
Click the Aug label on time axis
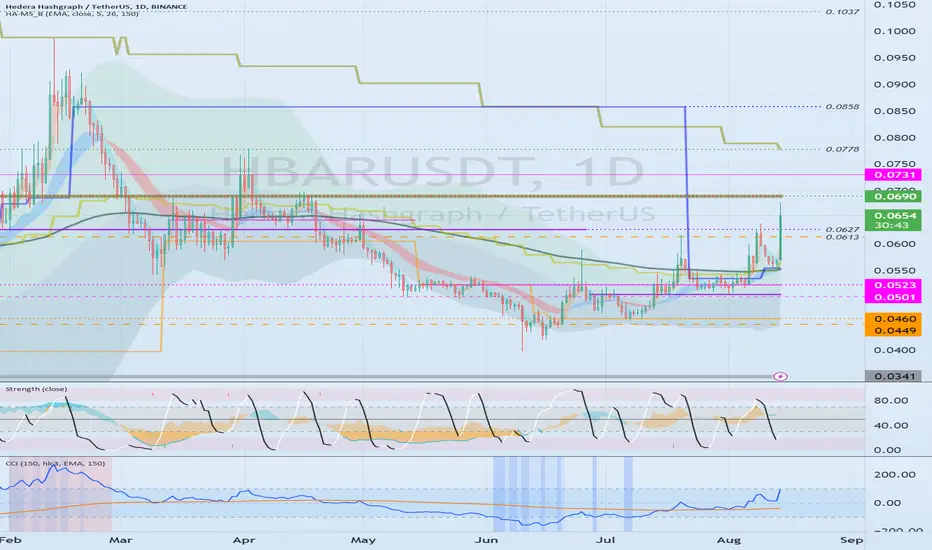(729, 540)
